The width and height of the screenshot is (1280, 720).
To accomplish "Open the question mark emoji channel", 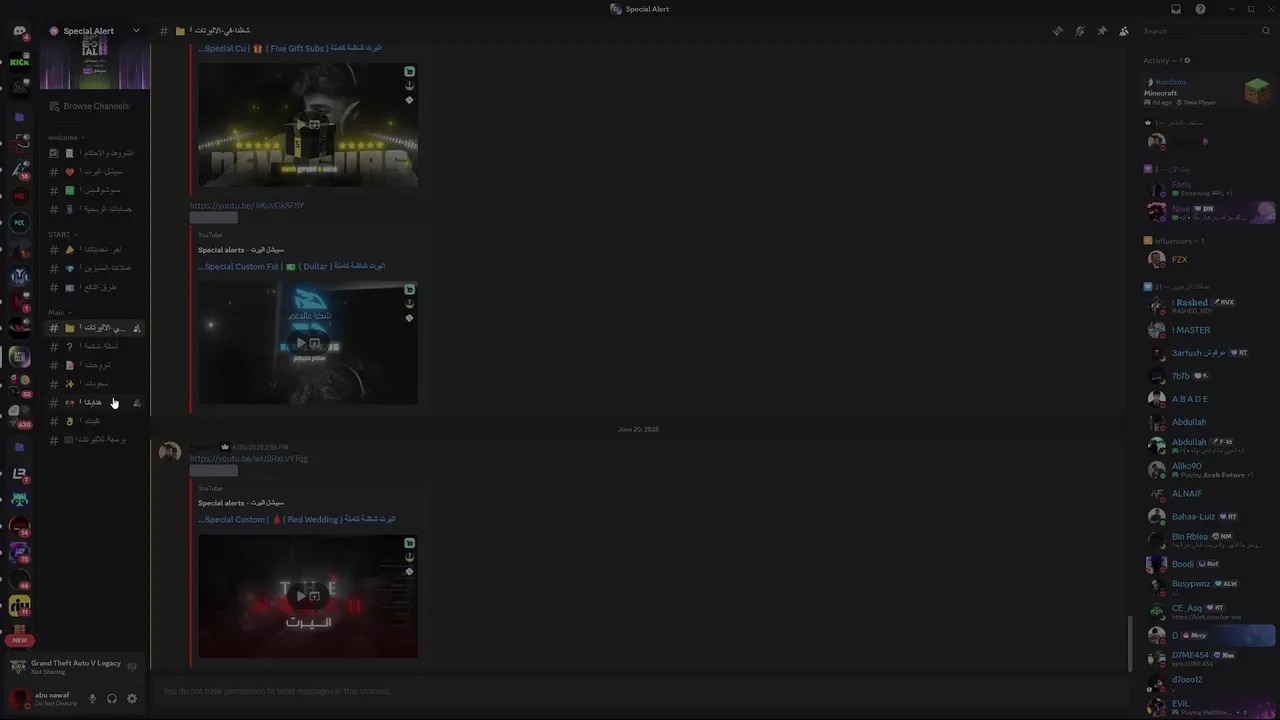I will (96, 346).
